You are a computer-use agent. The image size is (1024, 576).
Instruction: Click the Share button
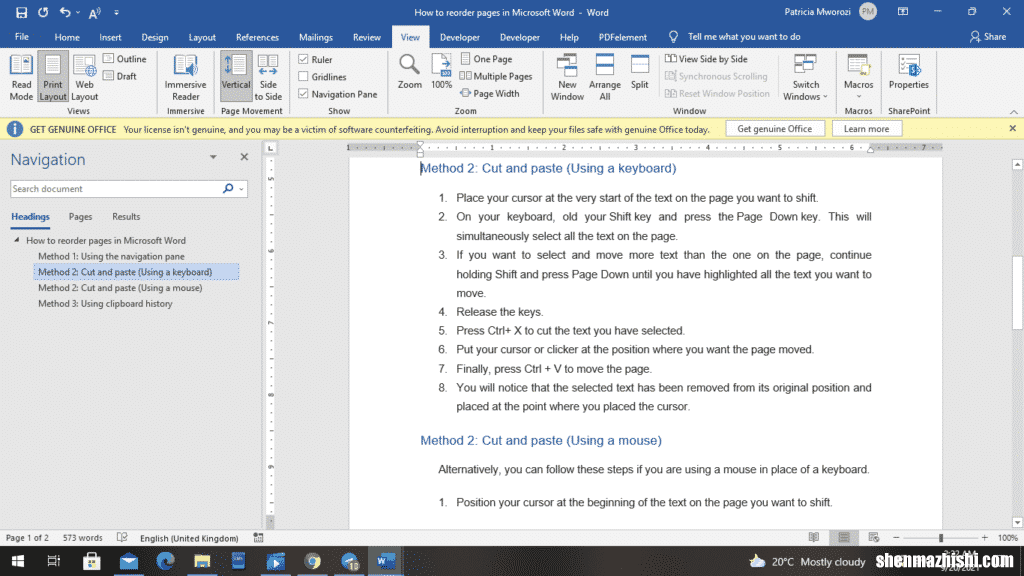988,37
